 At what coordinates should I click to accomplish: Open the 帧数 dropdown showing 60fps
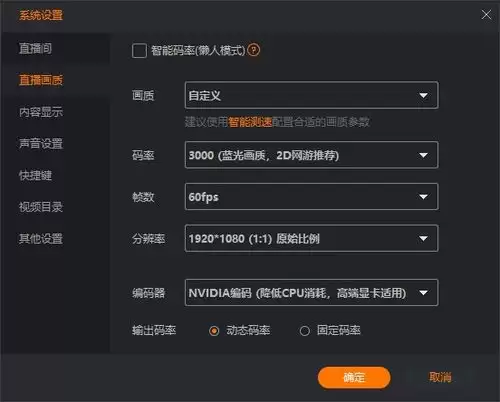point(311,197)
